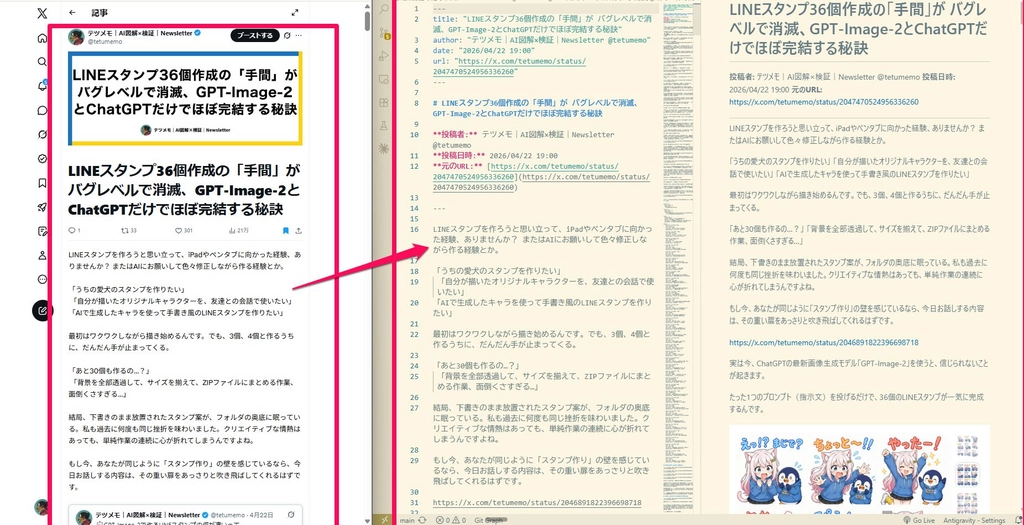Click the quoted テツメモ post card at bottom
The height and width of the screenshot is (525, 1024).
tap(185, 515)
